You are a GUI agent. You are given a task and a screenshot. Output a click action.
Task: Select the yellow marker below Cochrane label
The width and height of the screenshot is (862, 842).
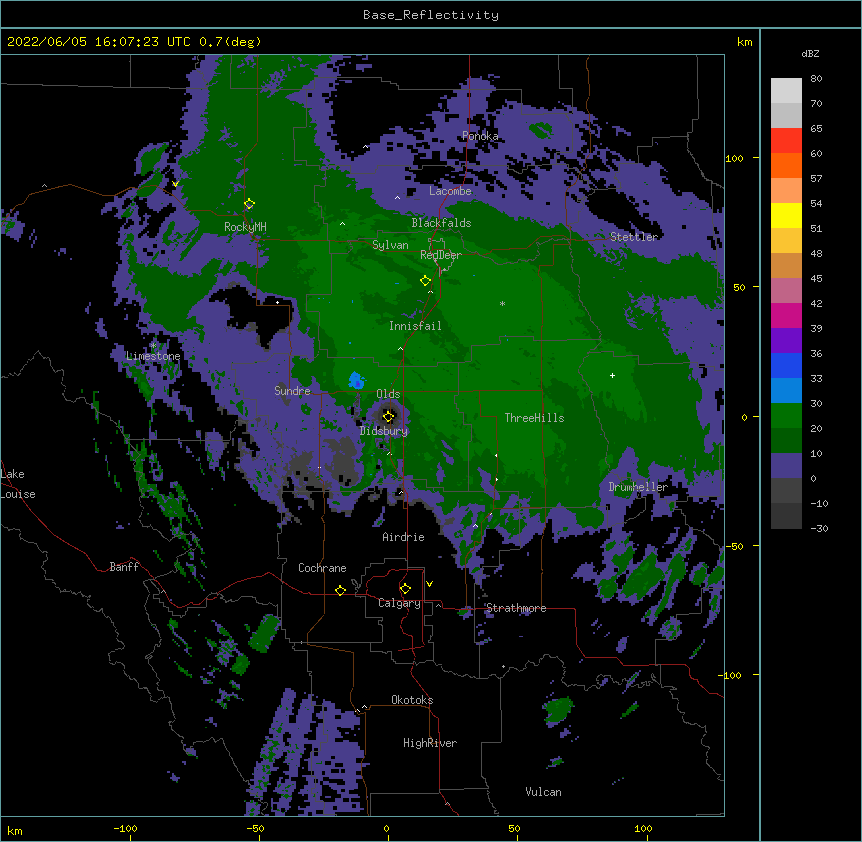(340, 590)
